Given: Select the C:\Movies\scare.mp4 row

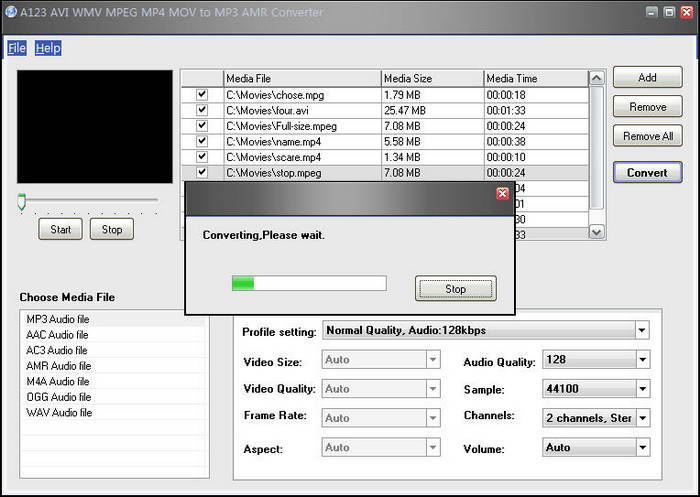Looking at the screenshot, I should (x=385, y=157).
